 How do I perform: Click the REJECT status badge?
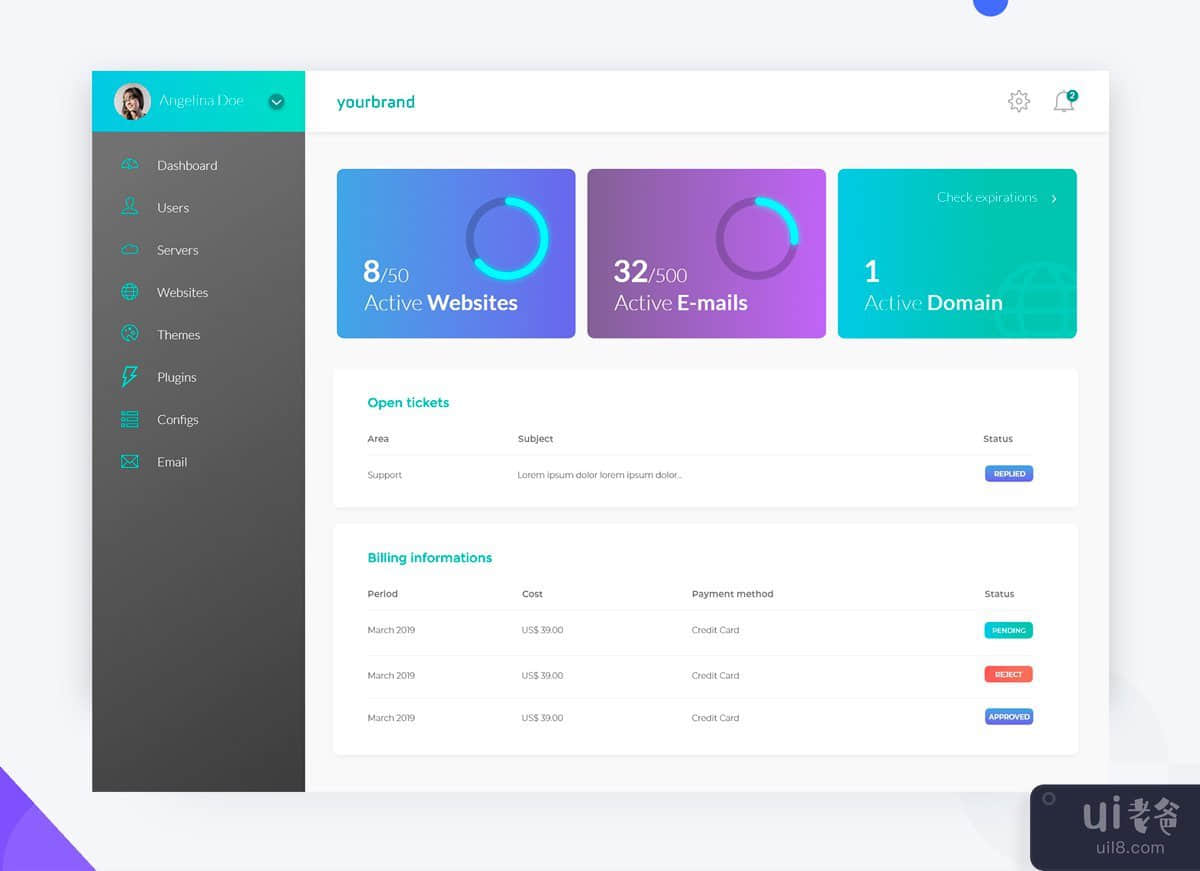[1008, 674]
